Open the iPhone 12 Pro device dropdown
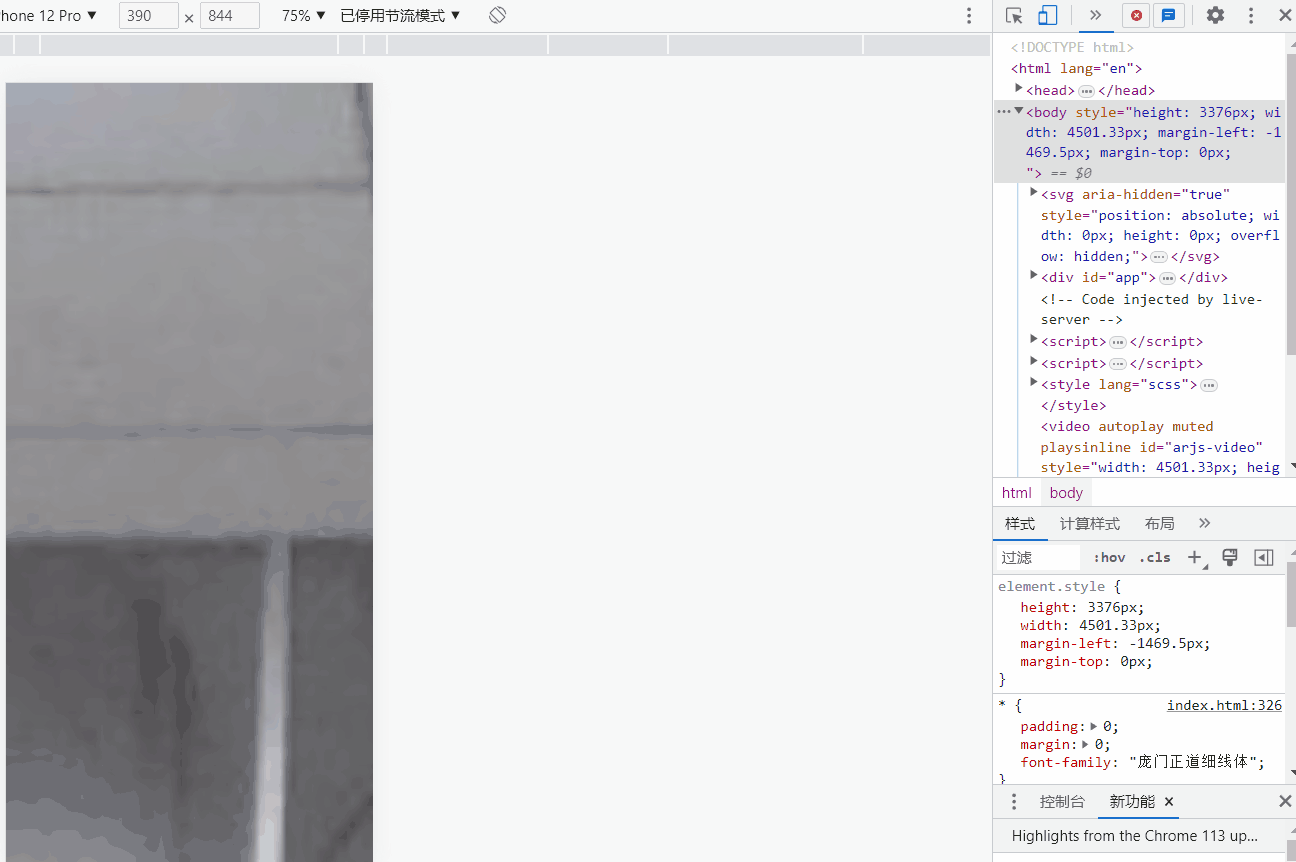This screenshot has height=862, width=1296. pyautogui.click(x=50, y=16)
